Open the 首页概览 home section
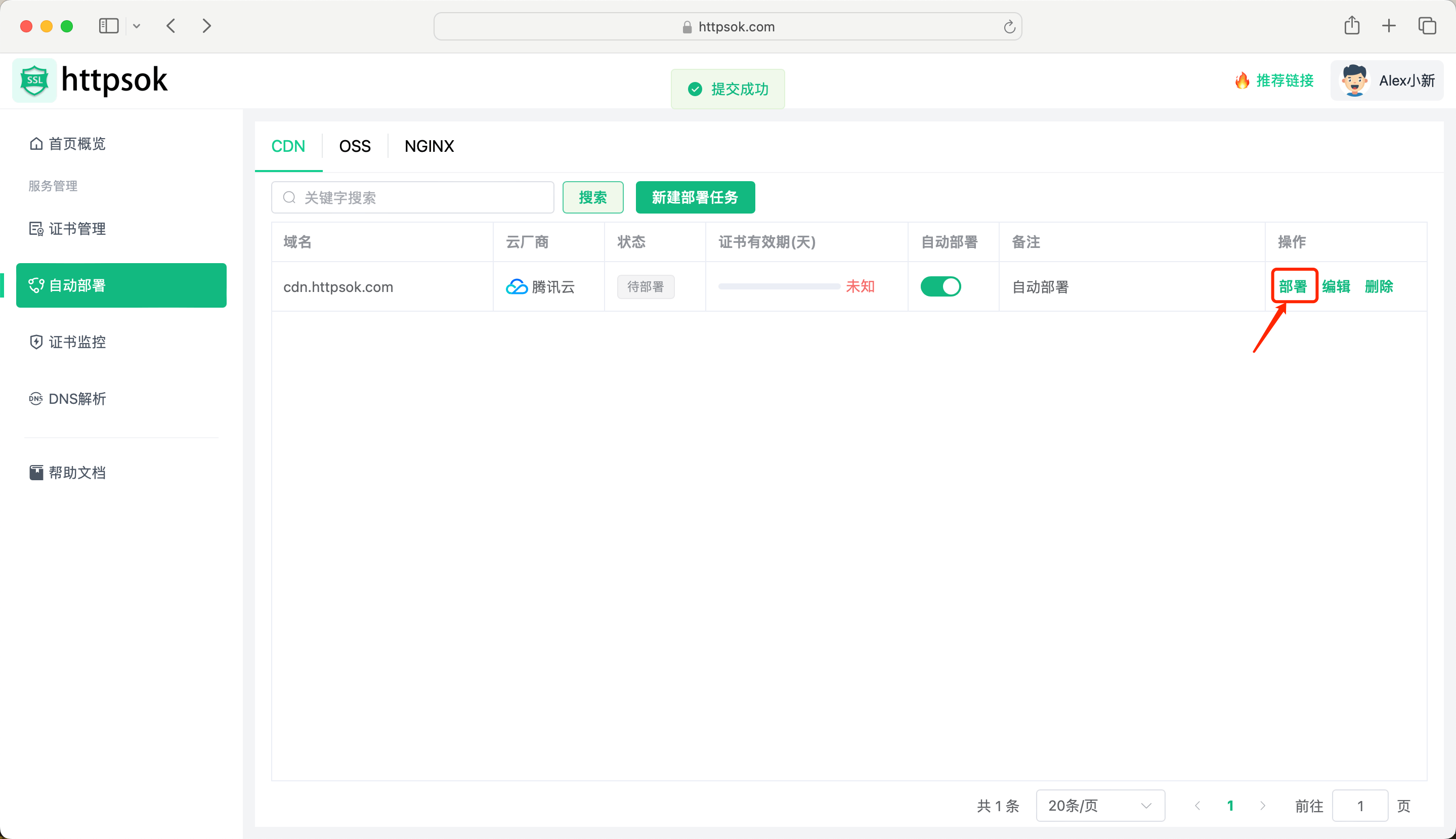Image resolution: width=1456 pixels, height=839 pixels. (76, 144)
